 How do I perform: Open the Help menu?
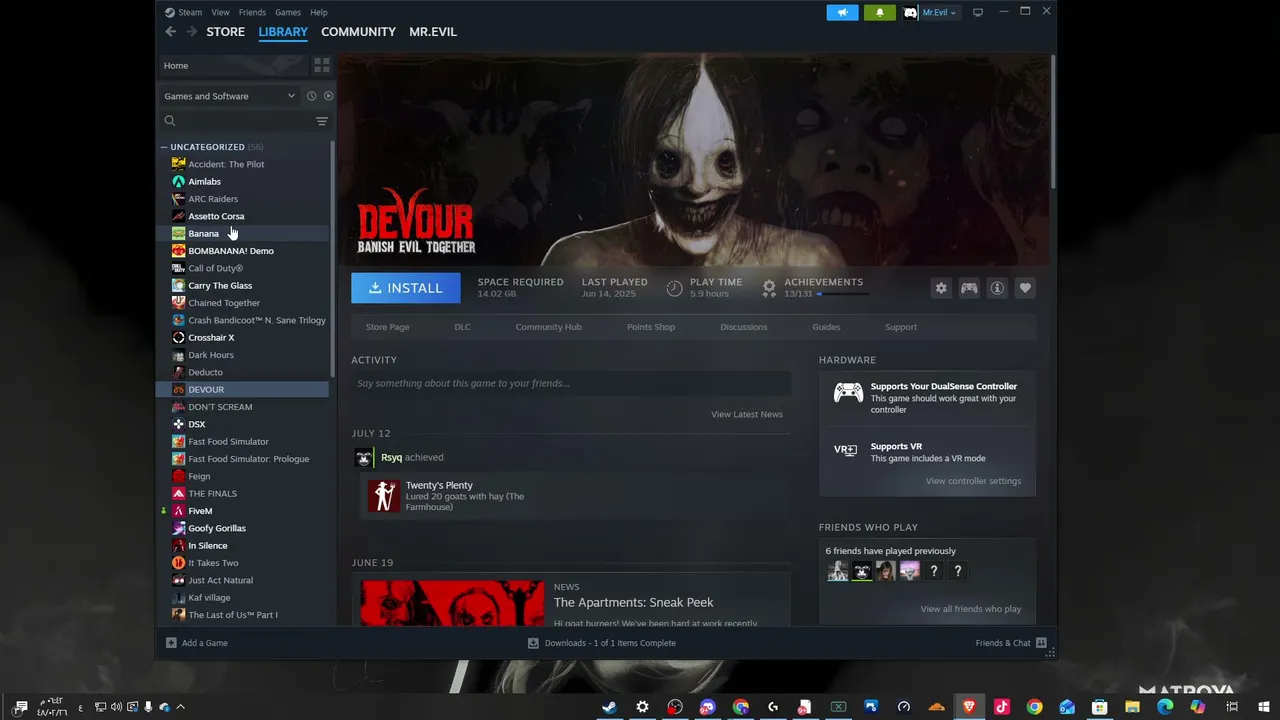[x=319, y=12]
